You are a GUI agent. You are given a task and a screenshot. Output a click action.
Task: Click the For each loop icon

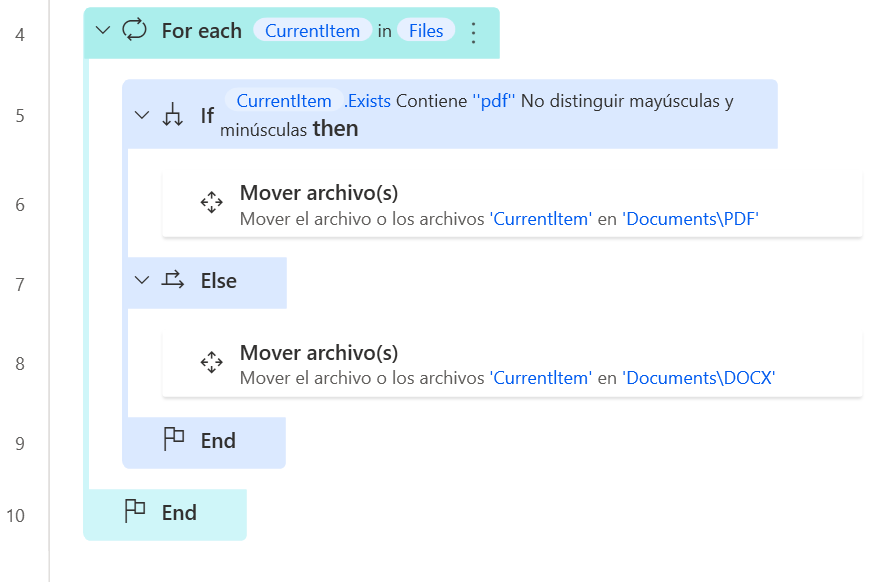134,30
